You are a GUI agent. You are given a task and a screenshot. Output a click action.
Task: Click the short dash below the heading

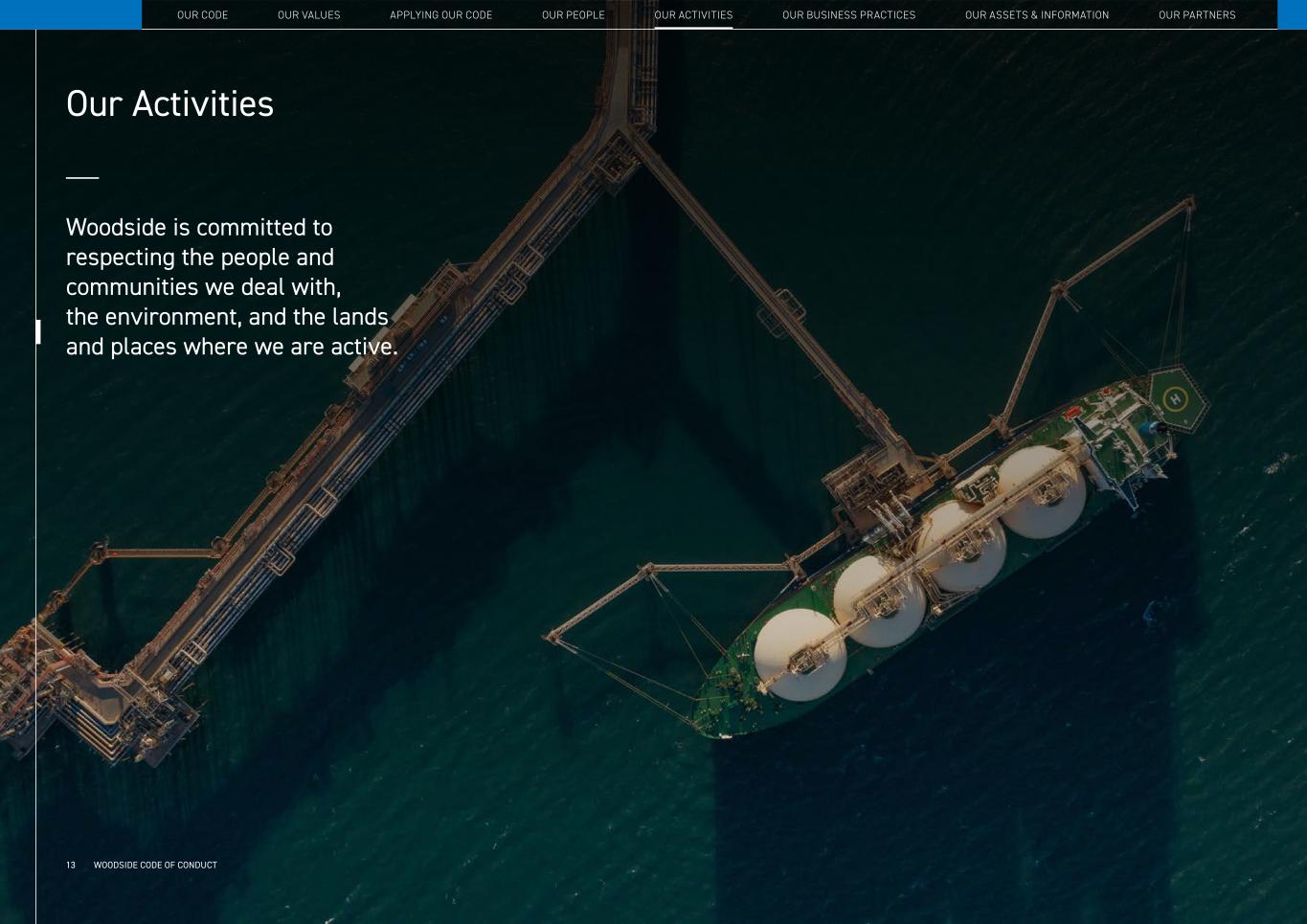[82, 177]
